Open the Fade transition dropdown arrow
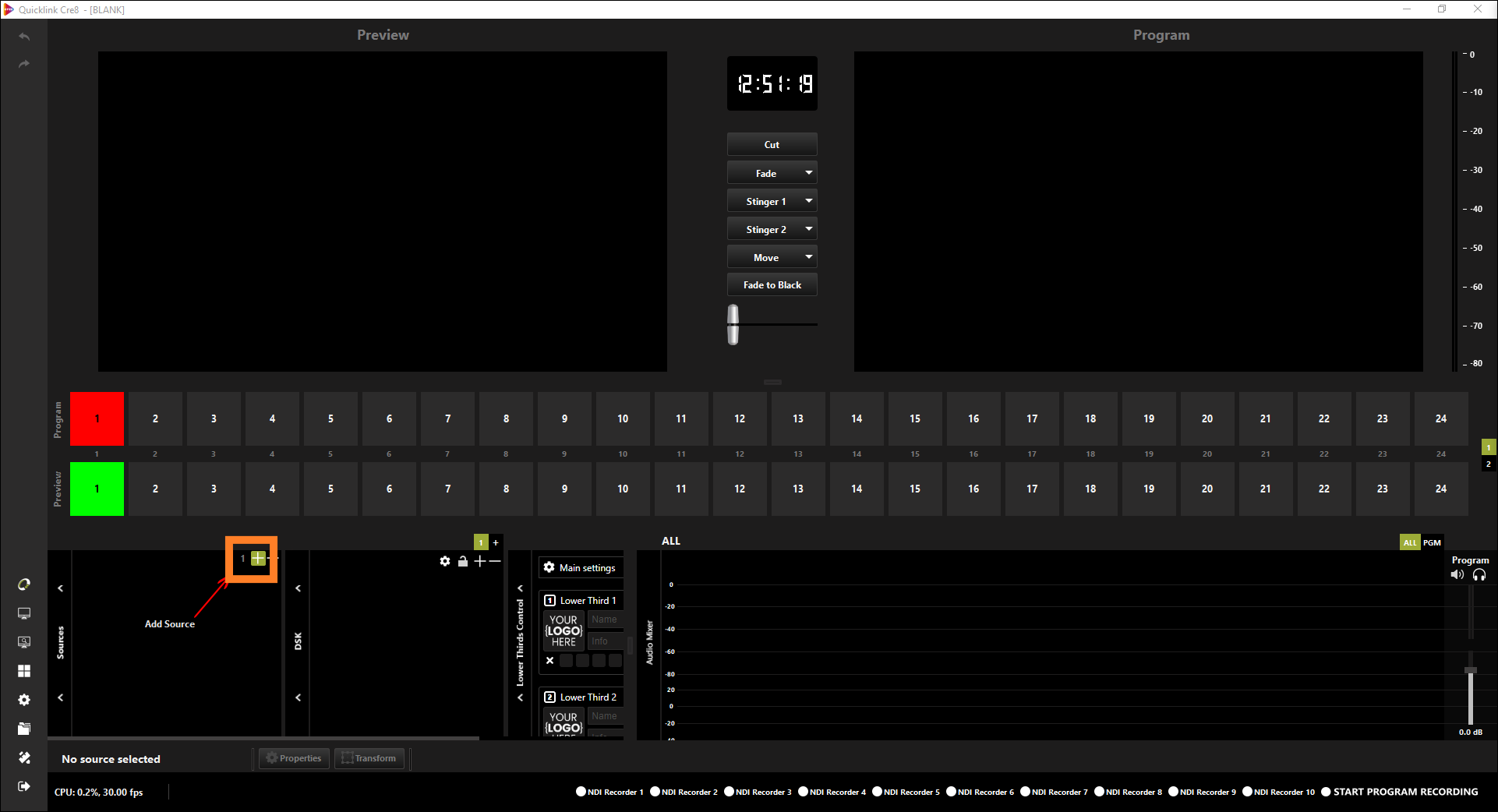Screen dimensions: 1498x812 809,173
